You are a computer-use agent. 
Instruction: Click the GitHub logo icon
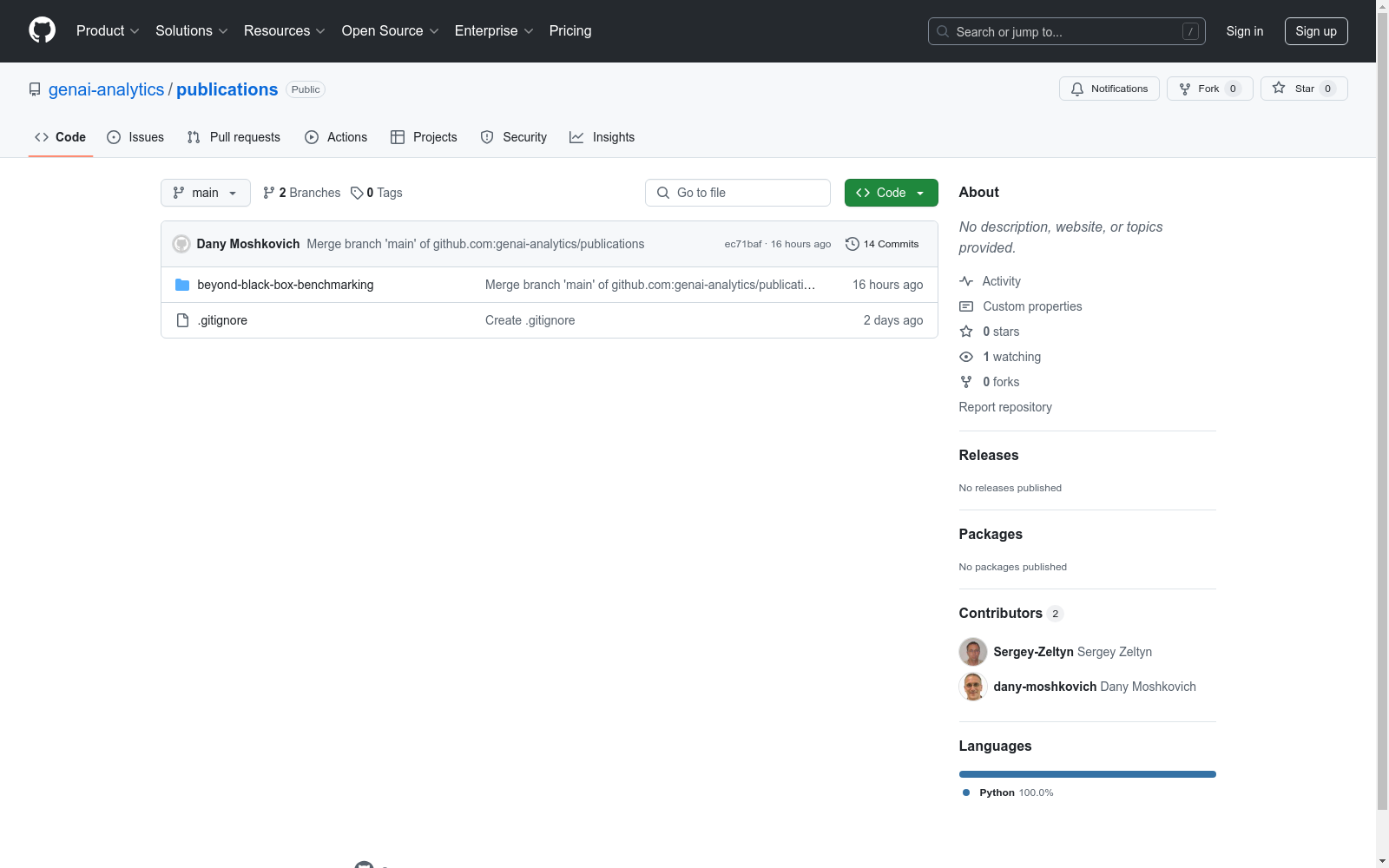pyautogui.click(x=42, y=30)
